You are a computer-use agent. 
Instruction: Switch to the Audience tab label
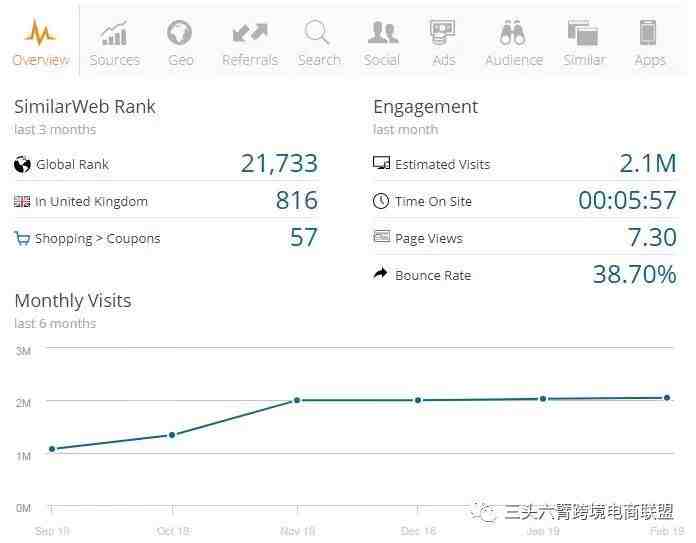(x=514, y=60)
